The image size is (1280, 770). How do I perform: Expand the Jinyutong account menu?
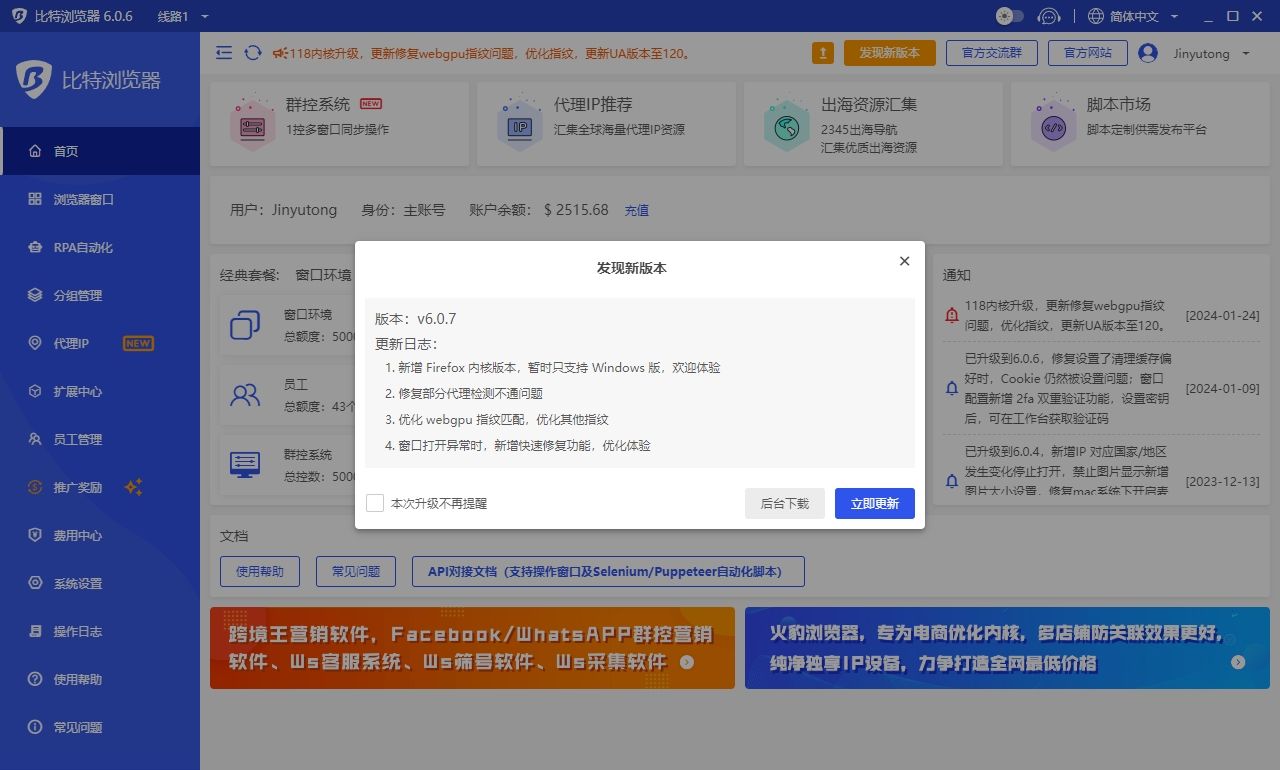(x=1195, y=53)
